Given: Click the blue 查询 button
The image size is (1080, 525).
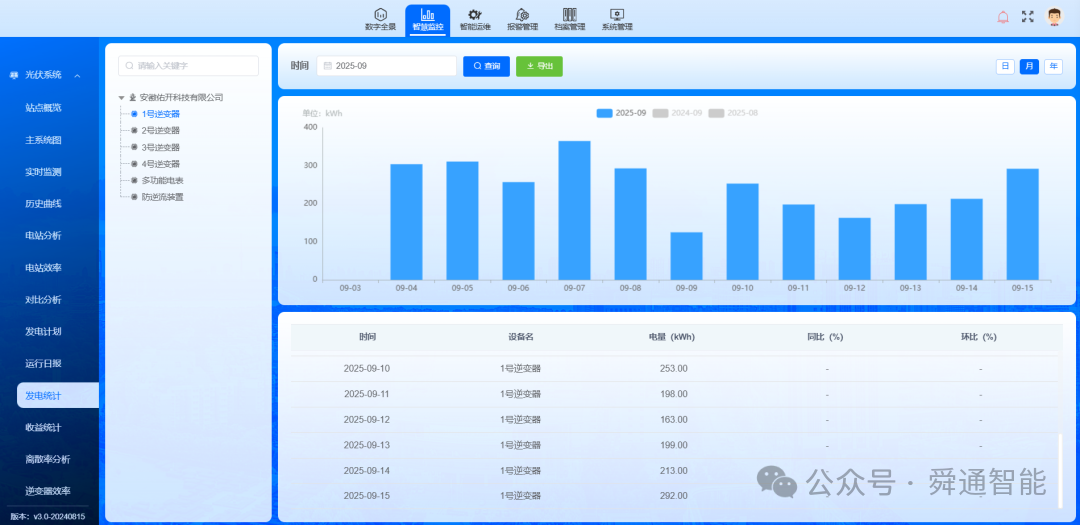Looking at the screenshot, I should click(x=486, y=66).
